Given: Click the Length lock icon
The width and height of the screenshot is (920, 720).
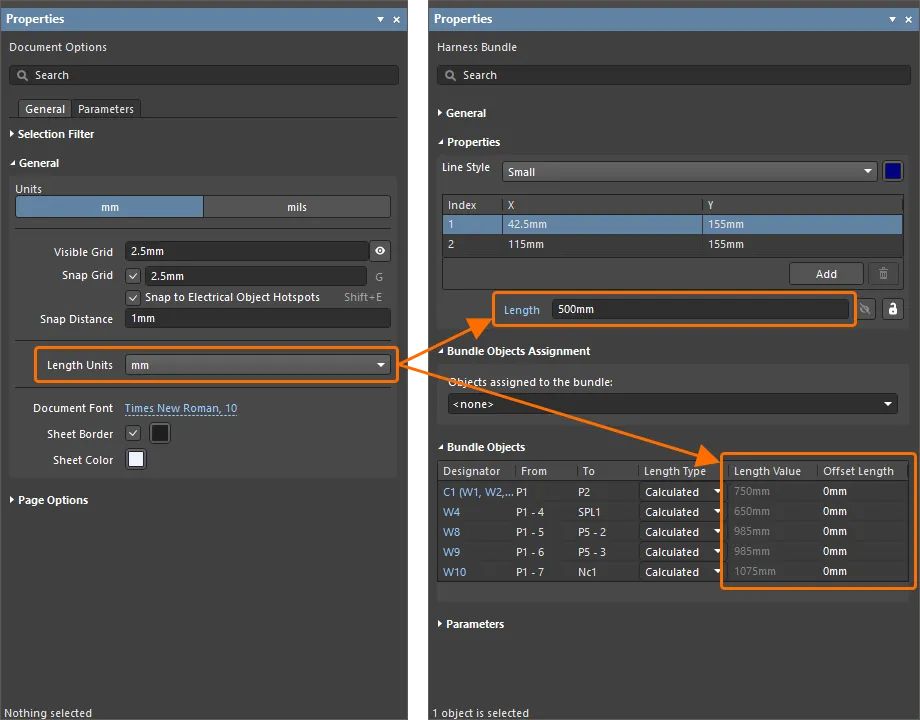Looking at the screenshot, I should (893, 310).
